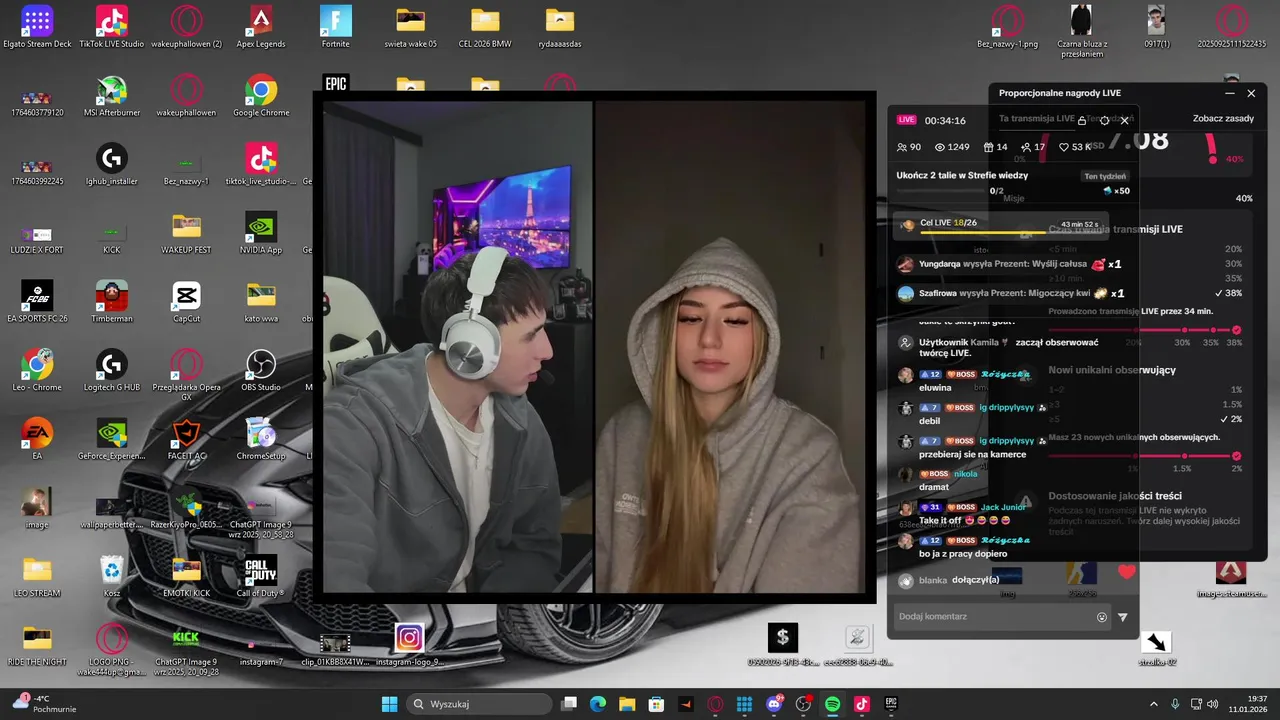Open Apex Legends desktop shortcut
The height and width of the screenshot is (720, 1280).
click(x=261, y=27)
